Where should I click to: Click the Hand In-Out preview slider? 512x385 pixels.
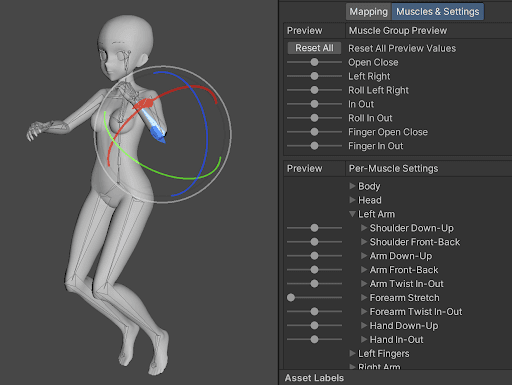click(x=314, y=340)
